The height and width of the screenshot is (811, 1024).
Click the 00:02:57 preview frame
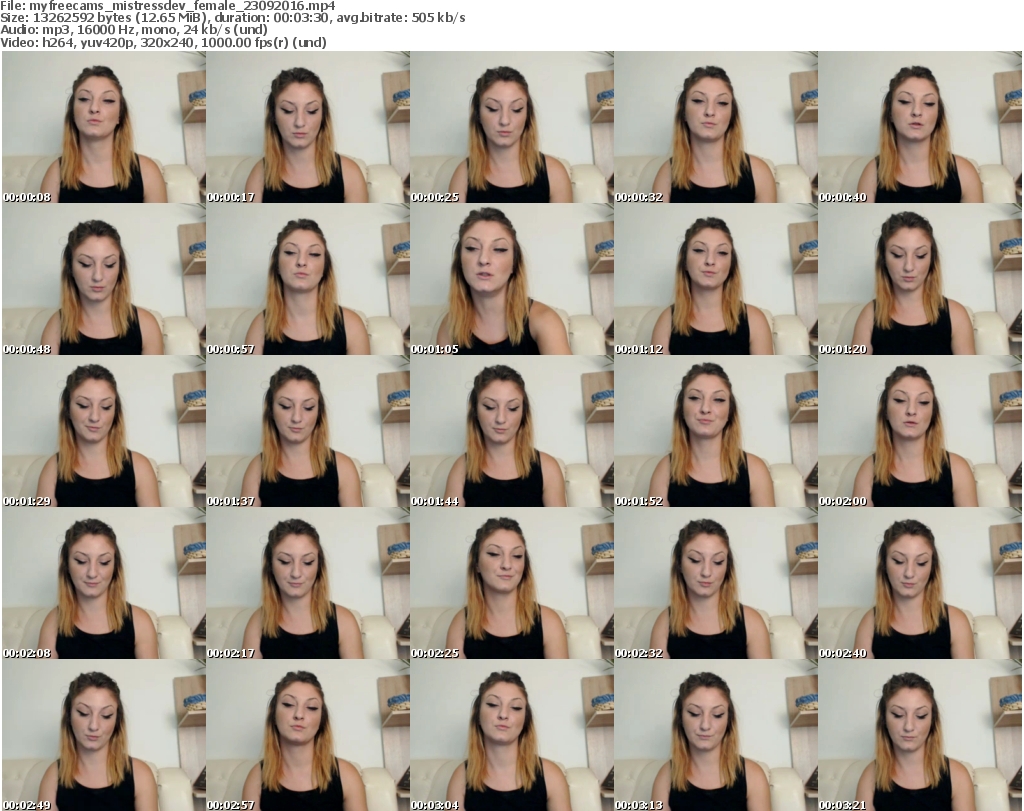pos(308,735)
